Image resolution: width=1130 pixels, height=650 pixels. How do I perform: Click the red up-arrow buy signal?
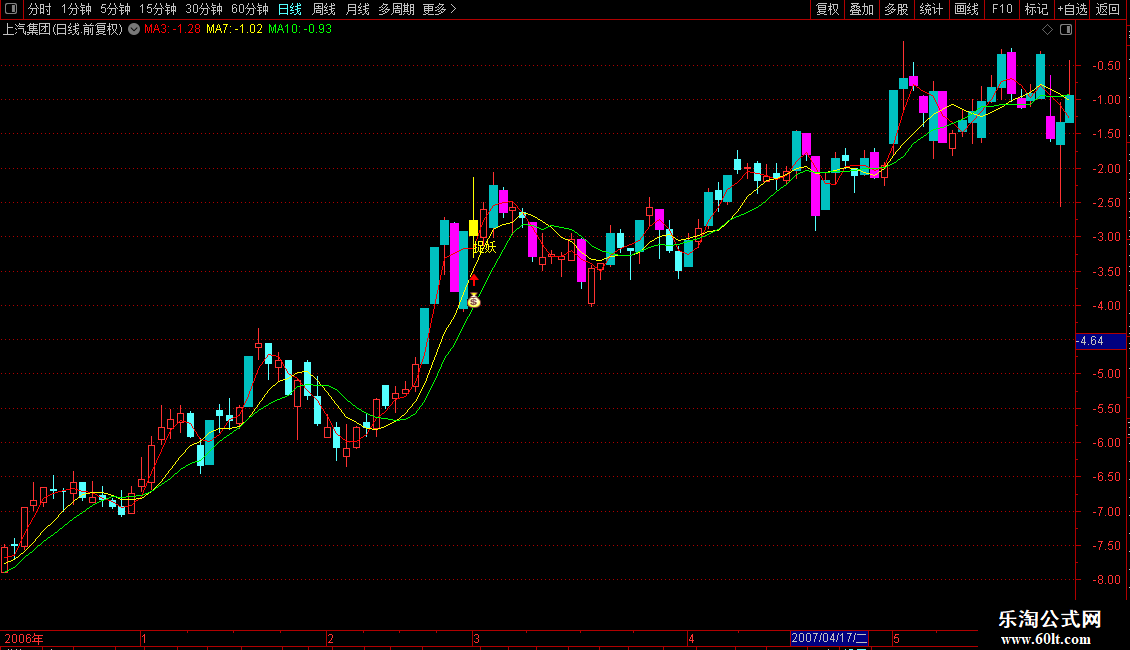point(474,280)
